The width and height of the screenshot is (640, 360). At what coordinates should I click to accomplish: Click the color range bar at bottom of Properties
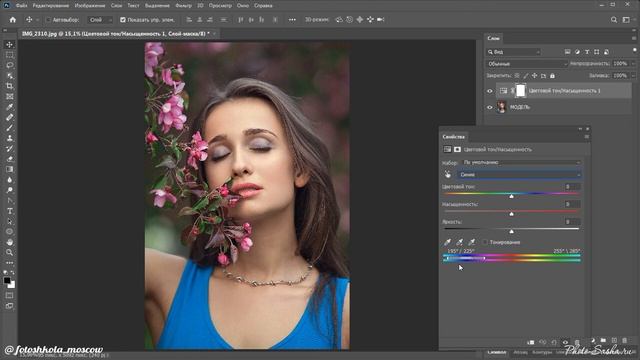coord(511,258)
